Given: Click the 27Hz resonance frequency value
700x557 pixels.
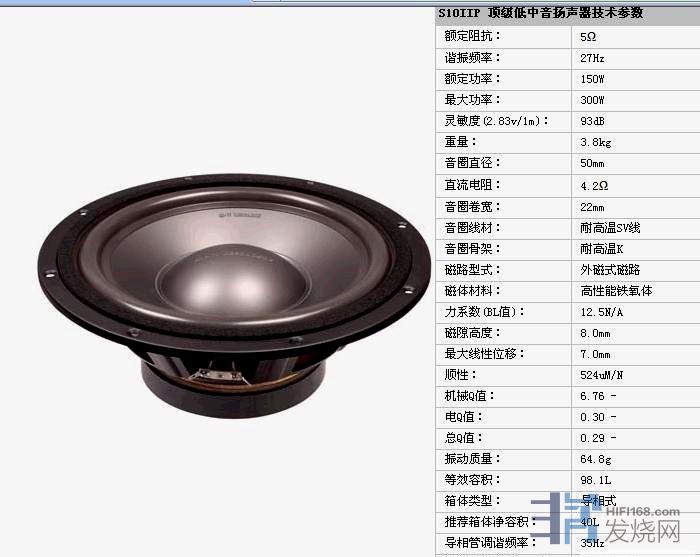Looking at the screenshot, I should pos(593,58).
